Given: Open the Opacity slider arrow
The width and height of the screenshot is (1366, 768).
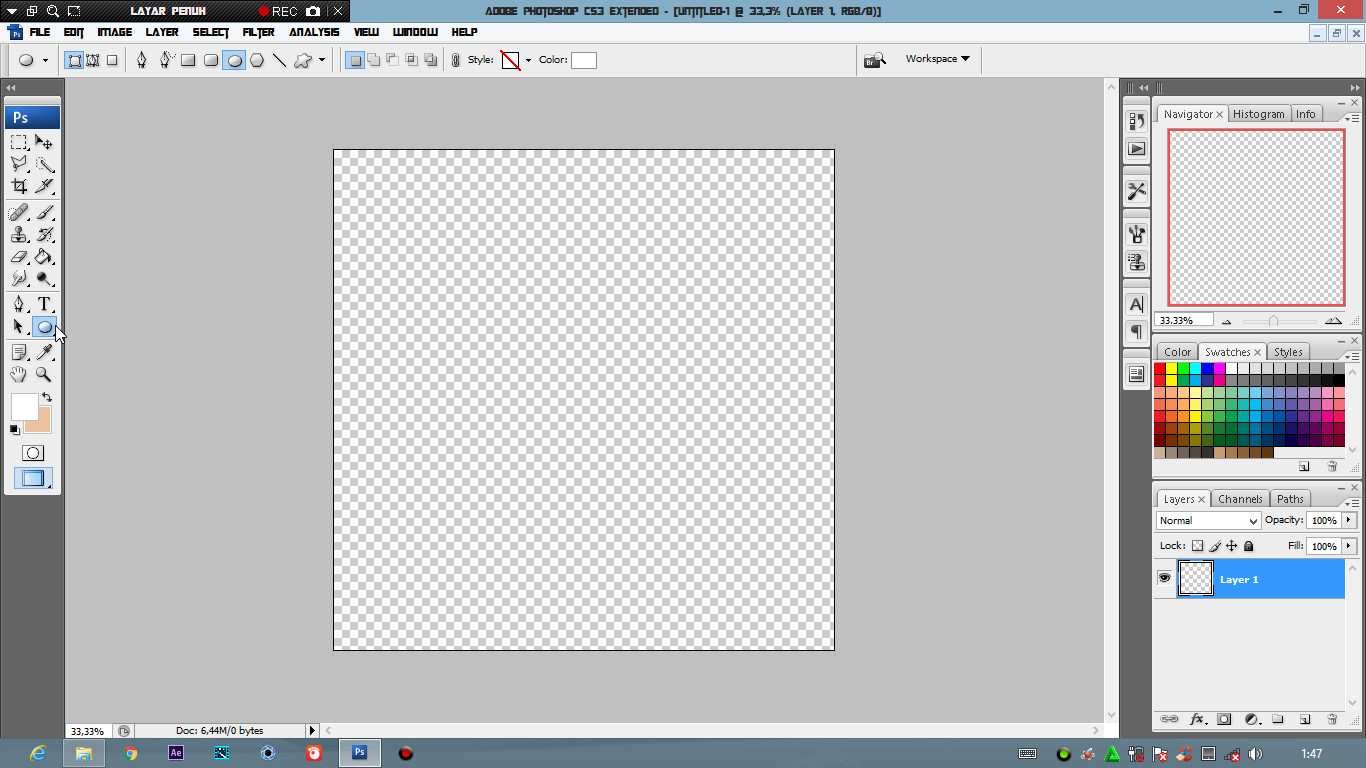Looking at the screenshot, I should pyautogui.click(x=1350, y=520).
